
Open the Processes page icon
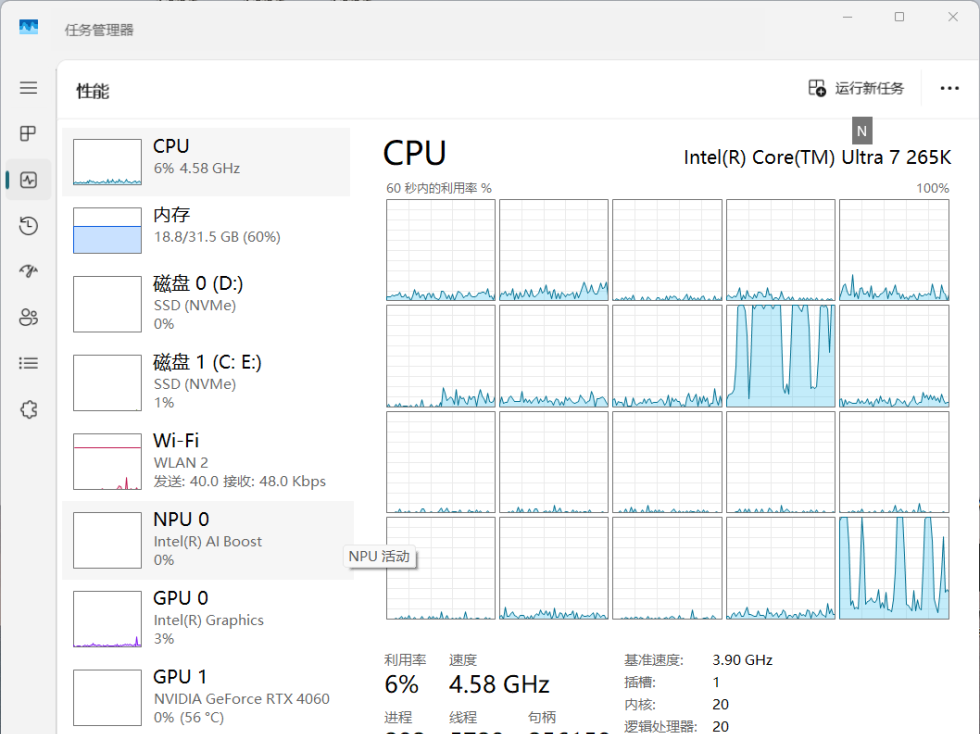pyautogui.click(x=28, y=134)
